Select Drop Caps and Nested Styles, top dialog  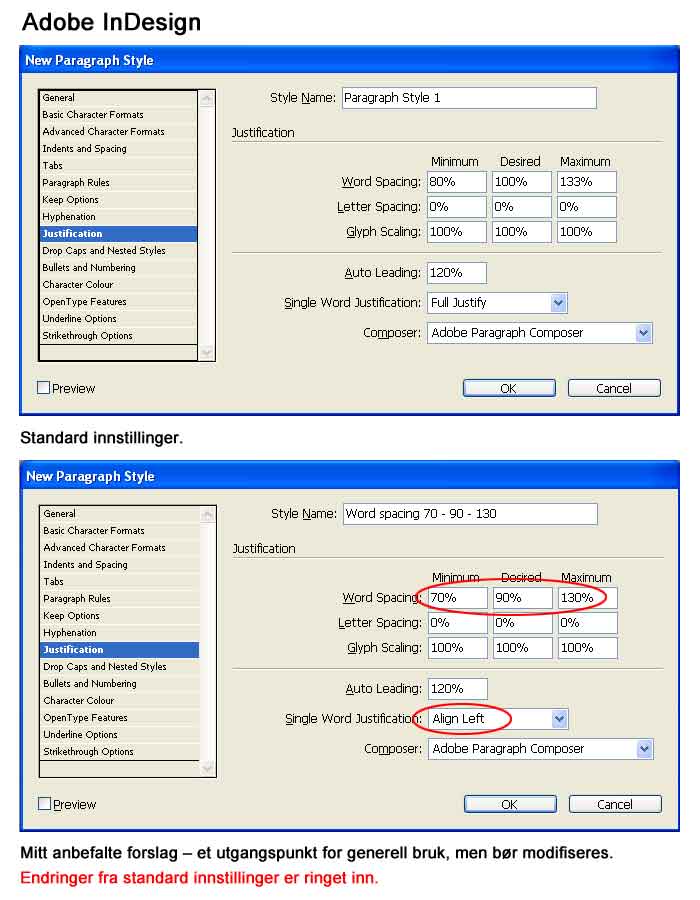click(x=119, y=250)
